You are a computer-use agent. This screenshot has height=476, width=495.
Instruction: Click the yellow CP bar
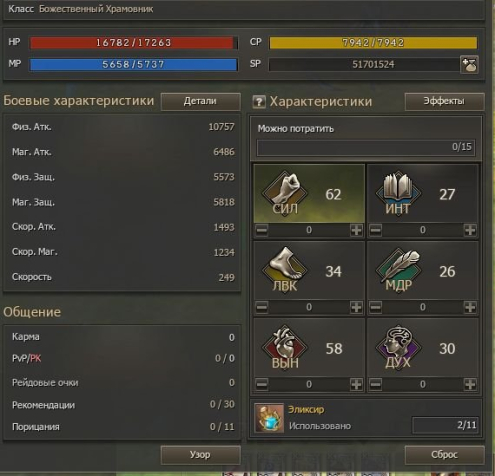[x=373, y=43]
